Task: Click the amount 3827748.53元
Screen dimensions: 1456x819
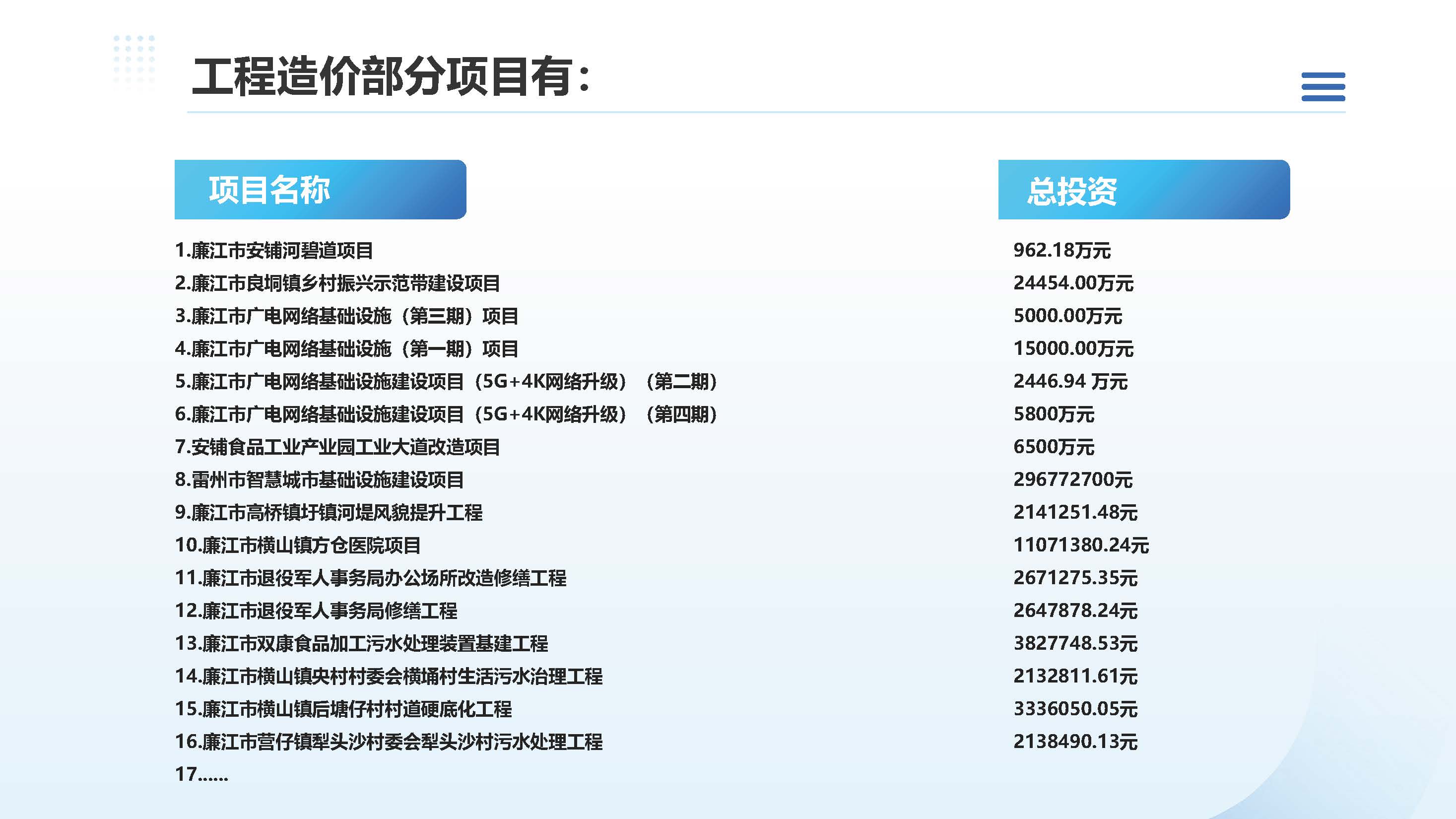Action: click(x=1075, y=644)
